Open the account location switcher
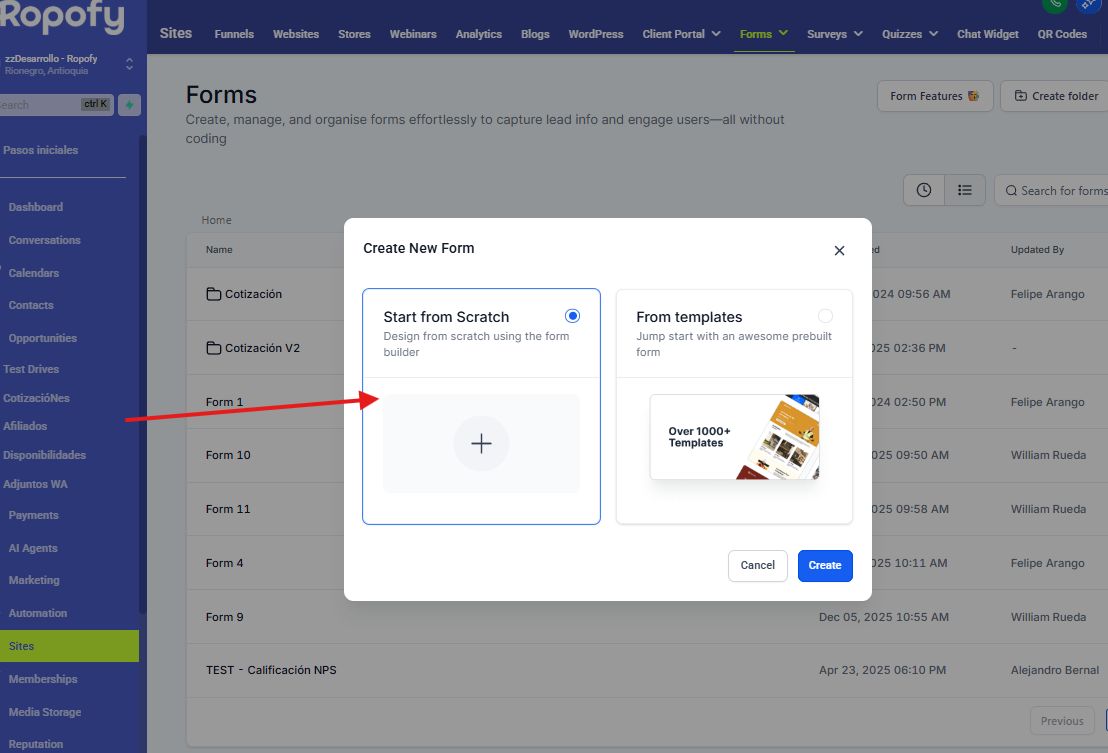Viewport: 1108px width, 753px height. pos(129,64)
